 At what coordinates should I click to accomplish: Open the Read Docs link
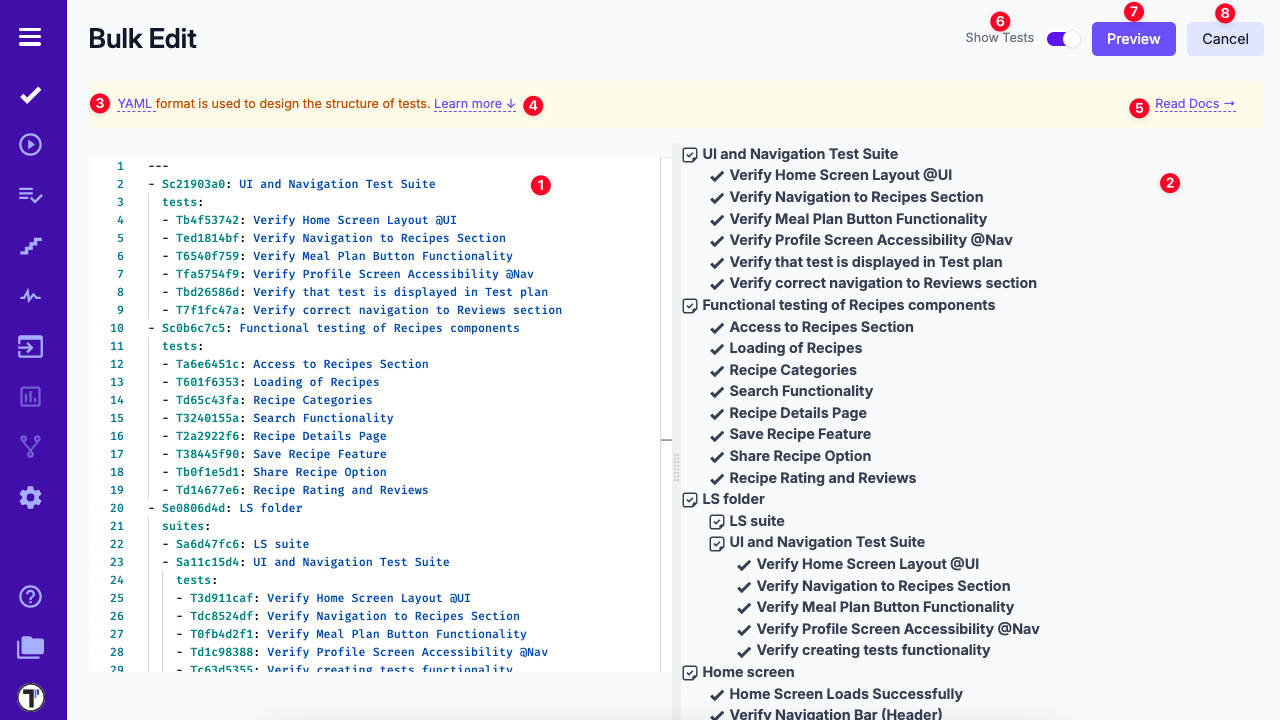coord(1195,104)
